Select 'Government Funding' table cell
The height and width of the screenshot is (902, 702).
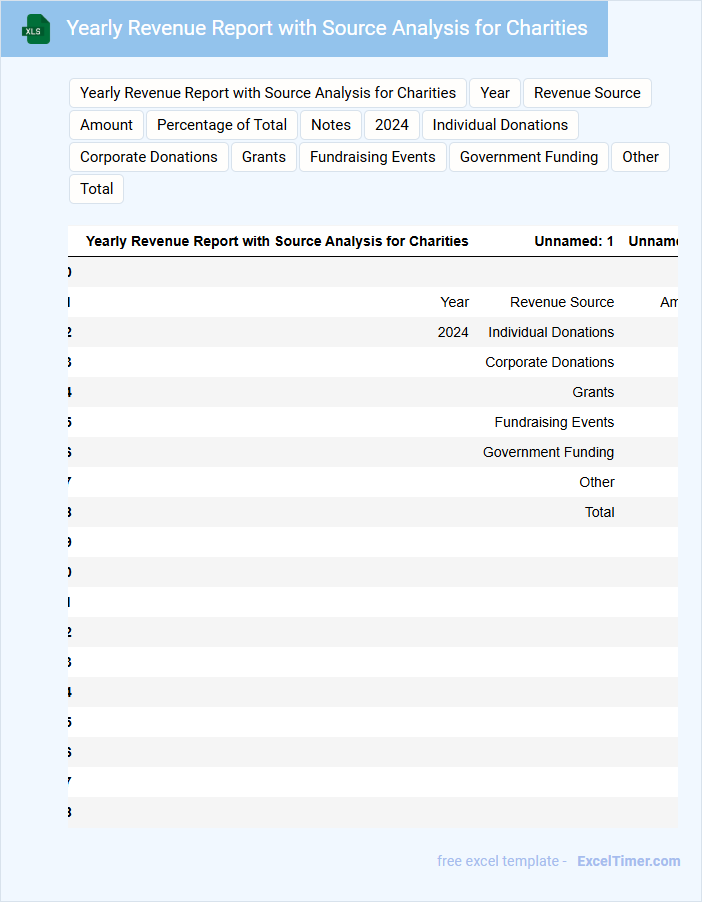pos(548,452)
